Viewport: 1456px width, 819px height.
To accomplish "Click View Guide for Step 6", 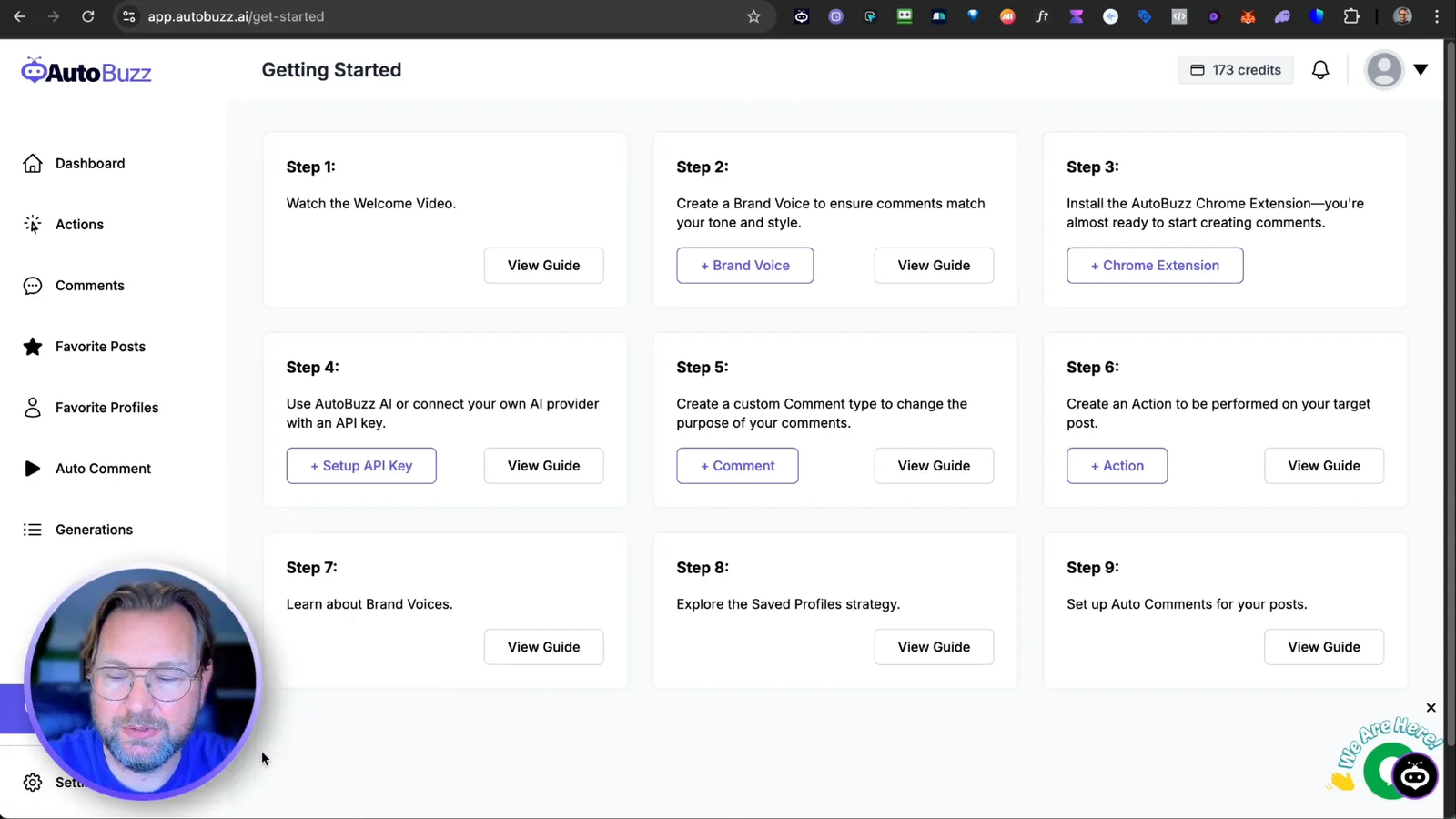I will click(x=1324, y=466).
